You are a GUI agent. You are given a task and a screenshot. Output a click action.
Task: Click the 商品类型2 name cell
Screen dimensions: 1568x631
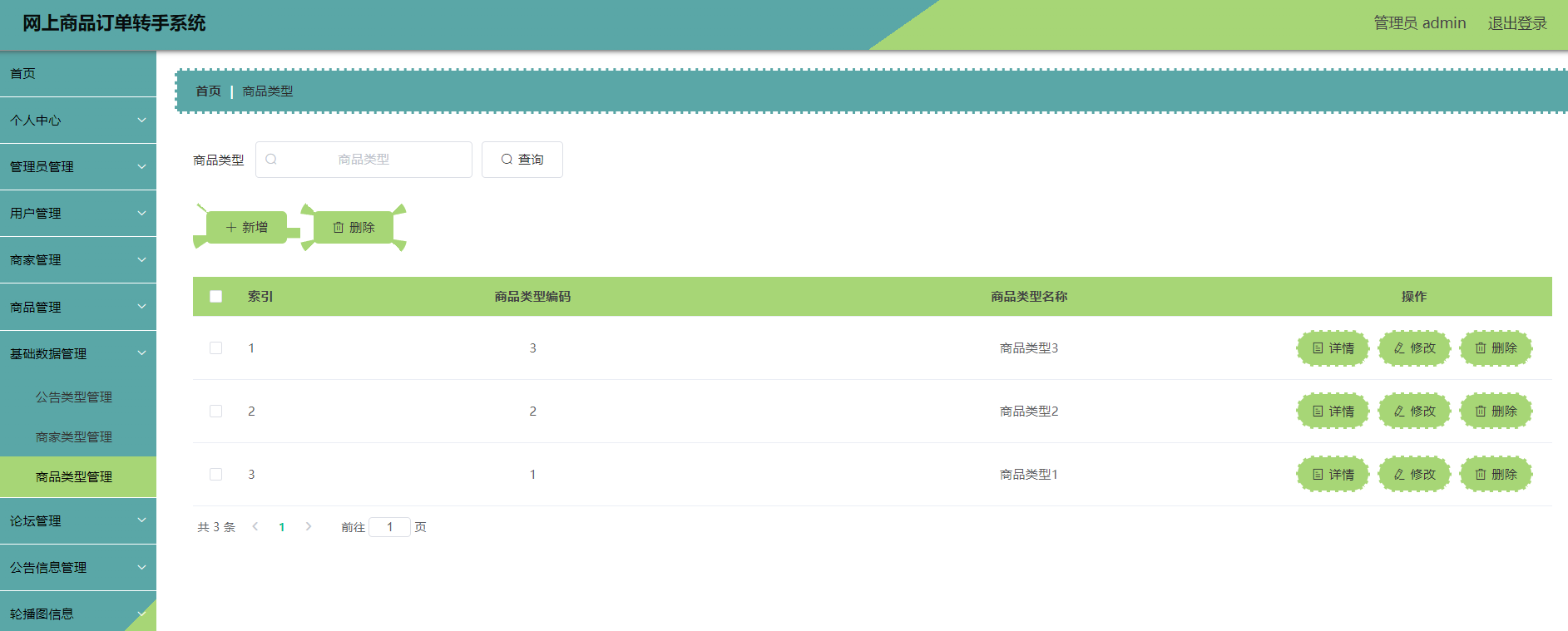click(1029, 412)
